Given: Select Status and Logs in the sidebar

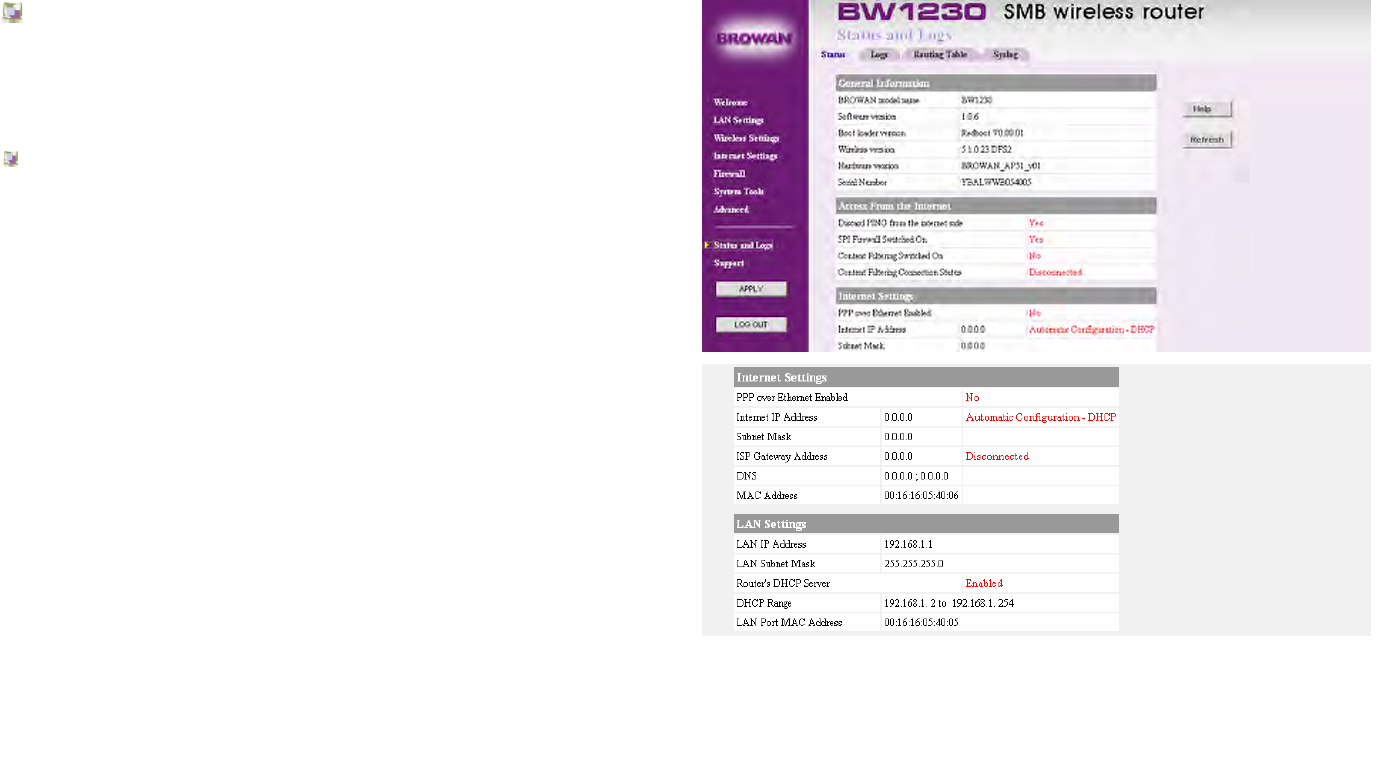Looking at the screenshot, I should (743, 246).
